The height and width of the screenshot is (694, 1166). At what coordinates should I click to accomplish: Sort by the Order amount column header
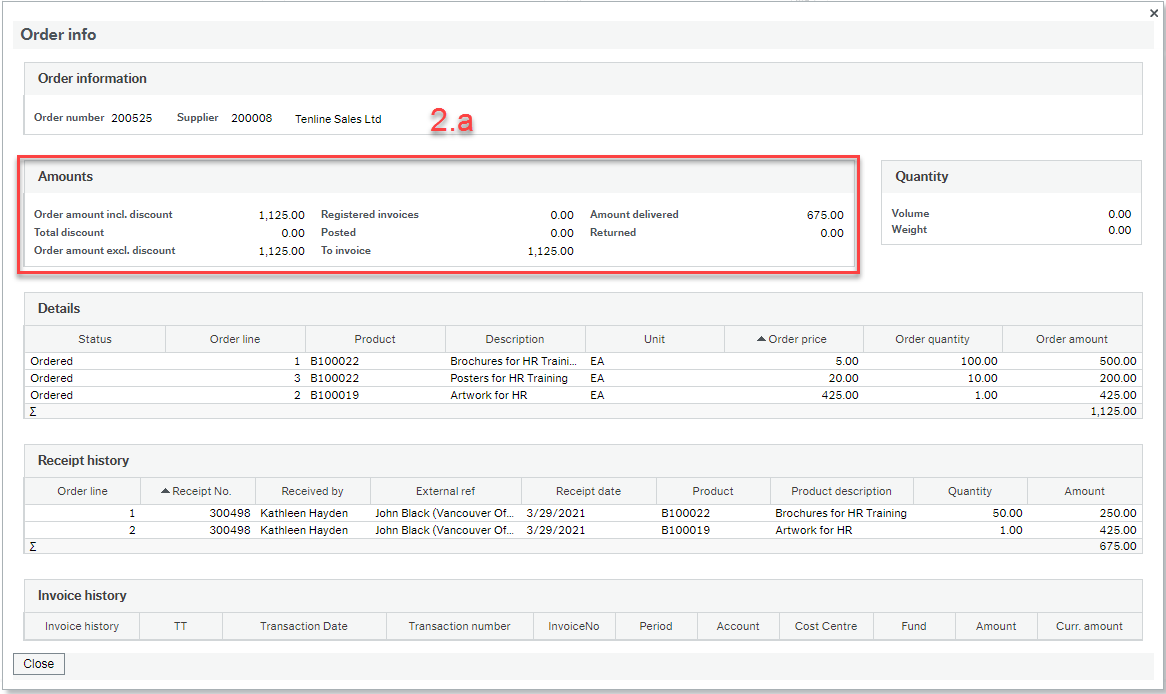[x=1071, y=339]
